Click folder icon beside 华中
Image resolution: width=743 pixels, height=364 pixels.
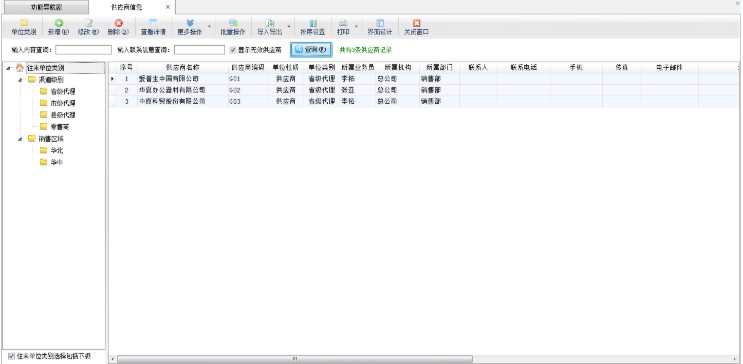(x=44, y=162)
